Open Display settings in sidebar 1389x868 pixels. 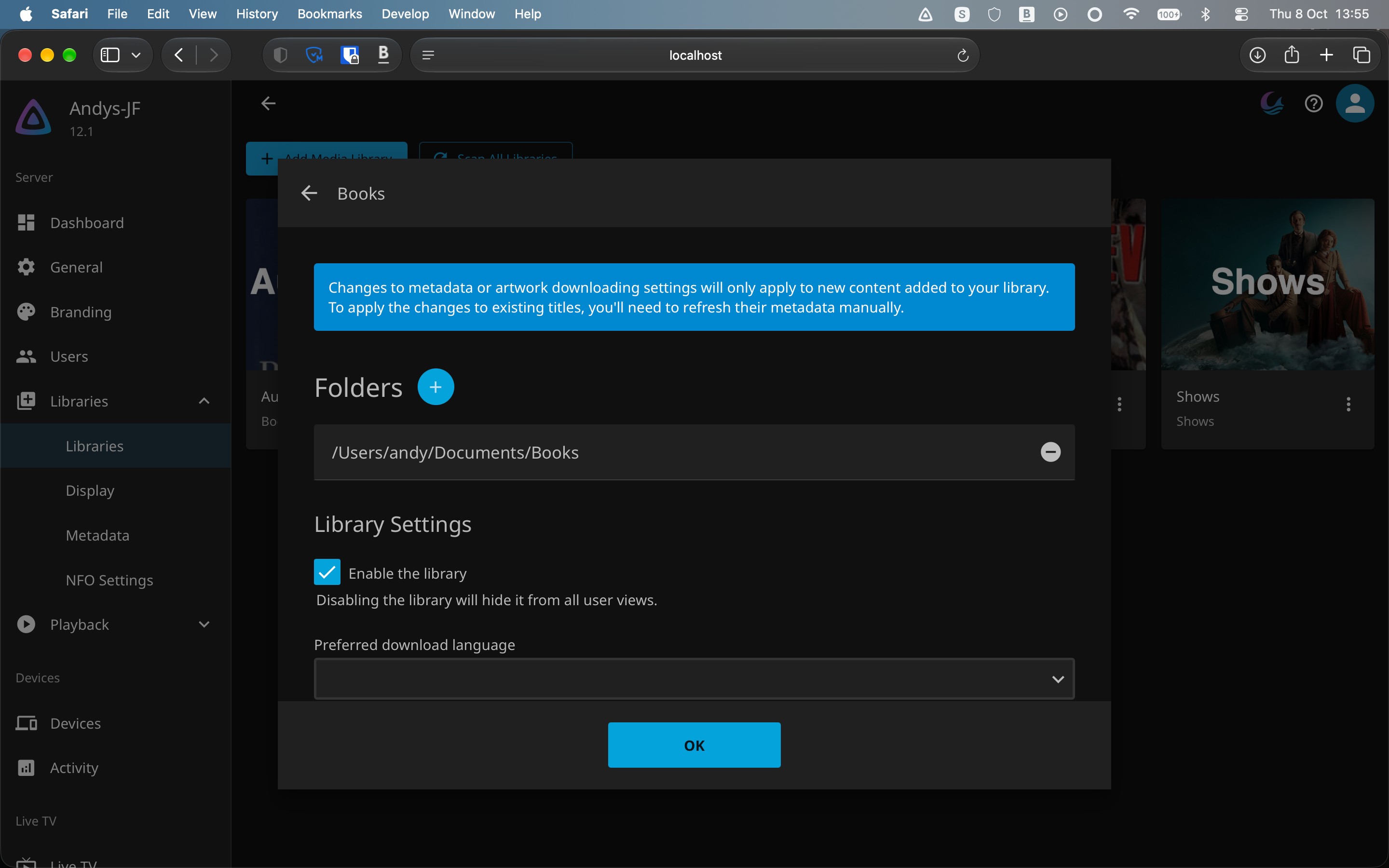click(115, 491)
